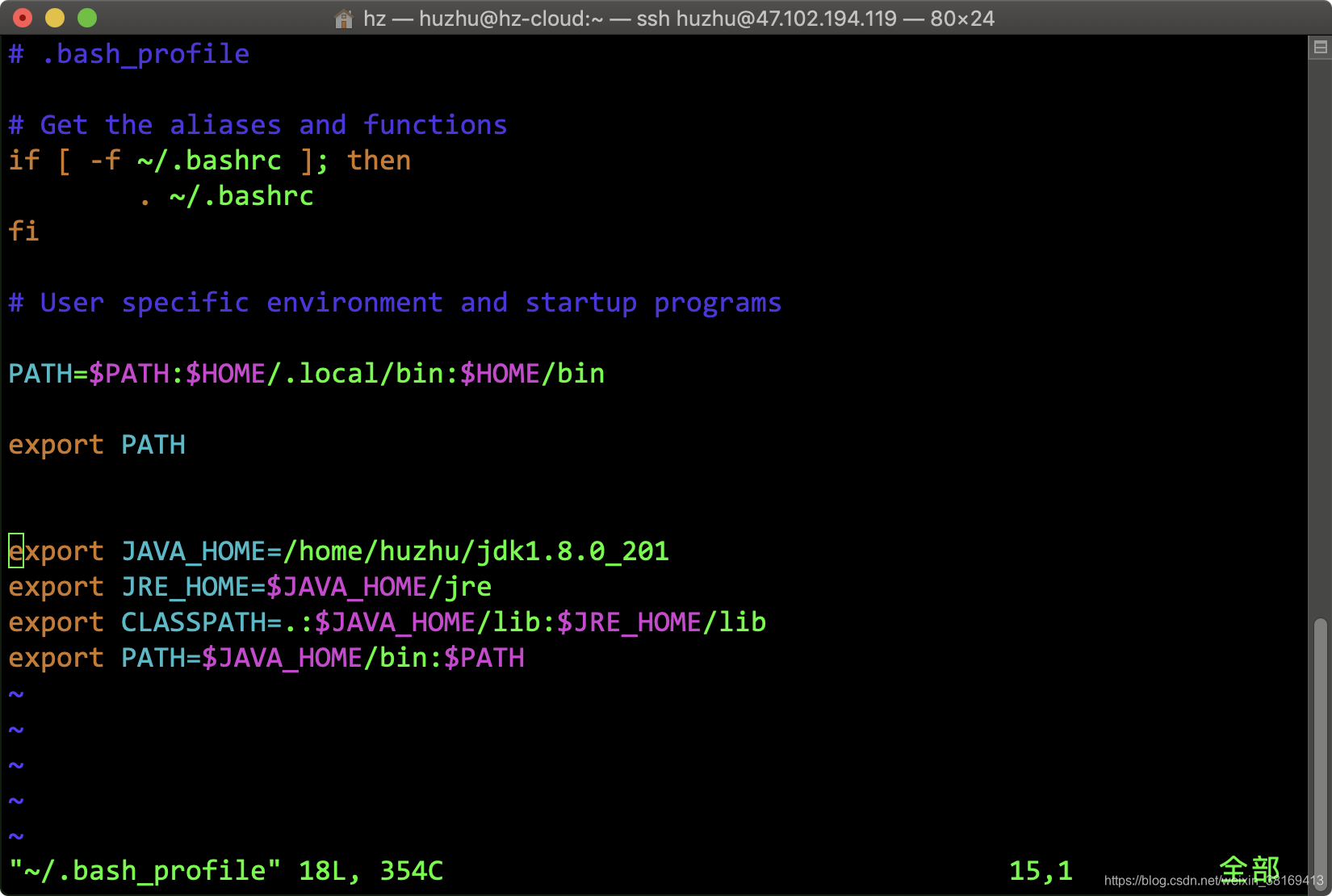Click the green zoom window button

(x=87, y=18)
